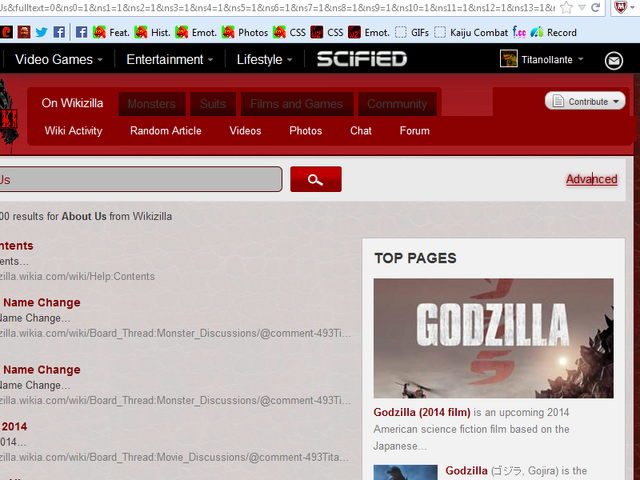Open the face avatar bookmark icon
This screenshot has width=640, height=480.
point(24,32)
